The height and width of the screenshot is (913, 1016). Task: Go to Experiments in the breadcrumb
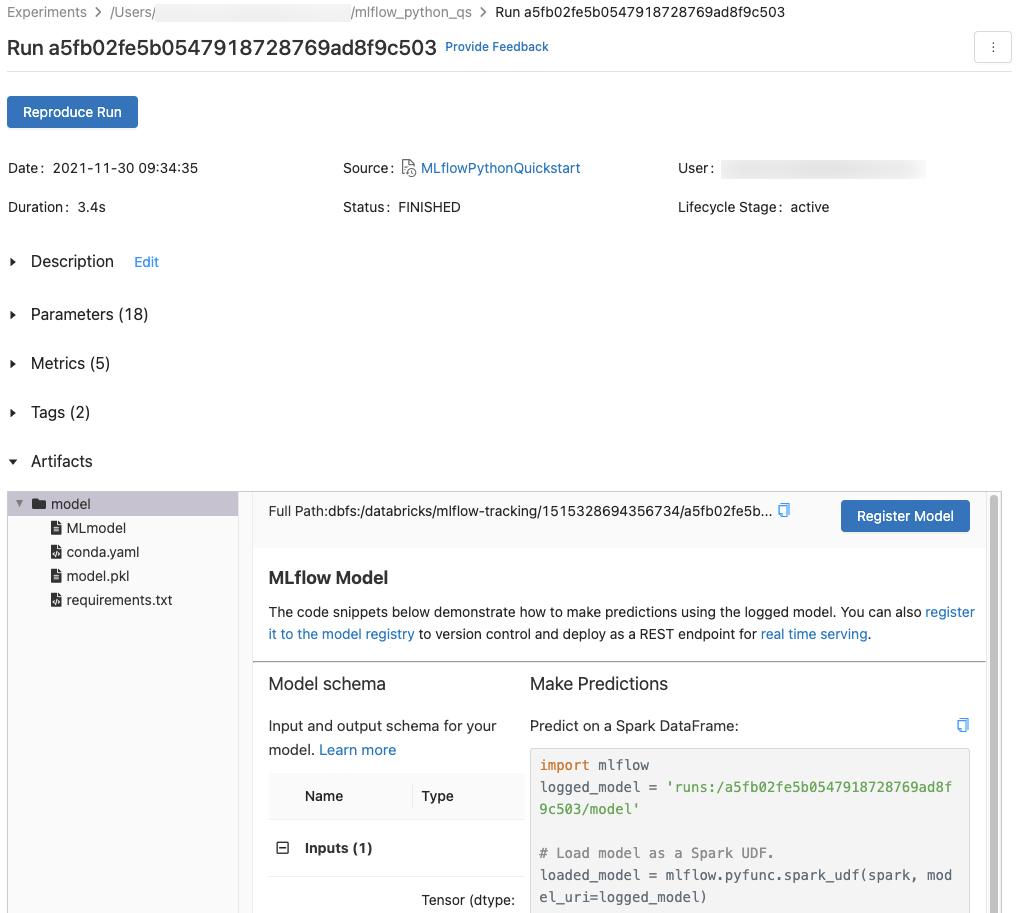[46, 12]
